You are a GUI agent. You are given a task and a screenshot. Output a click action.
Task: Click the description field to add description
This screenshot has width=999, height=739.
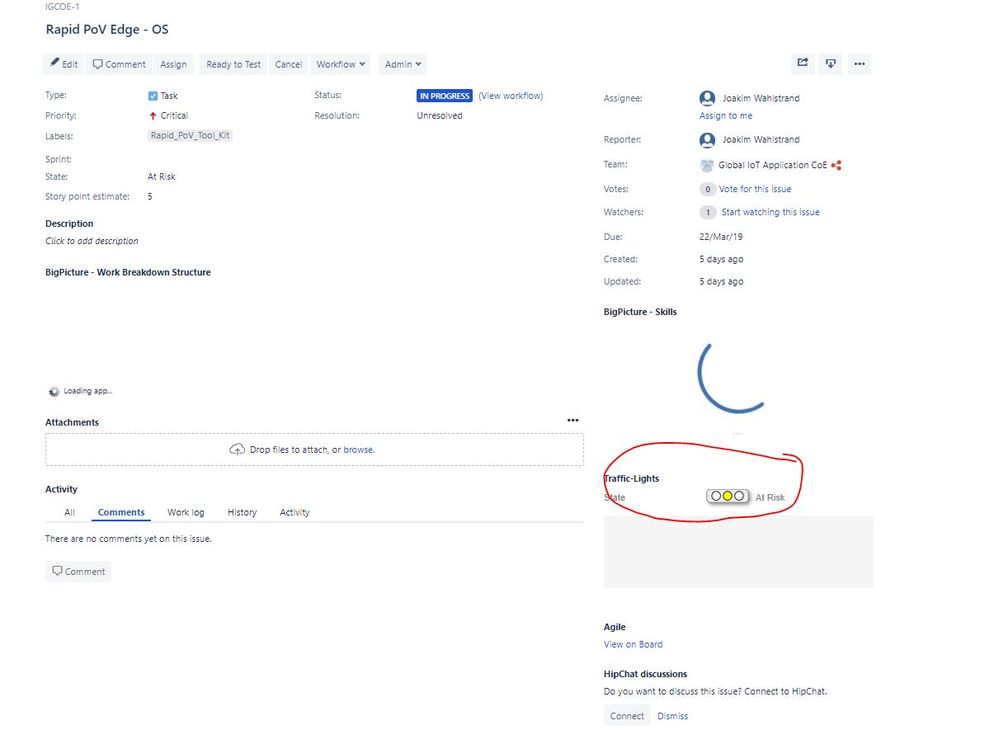(x=89, y=240)
